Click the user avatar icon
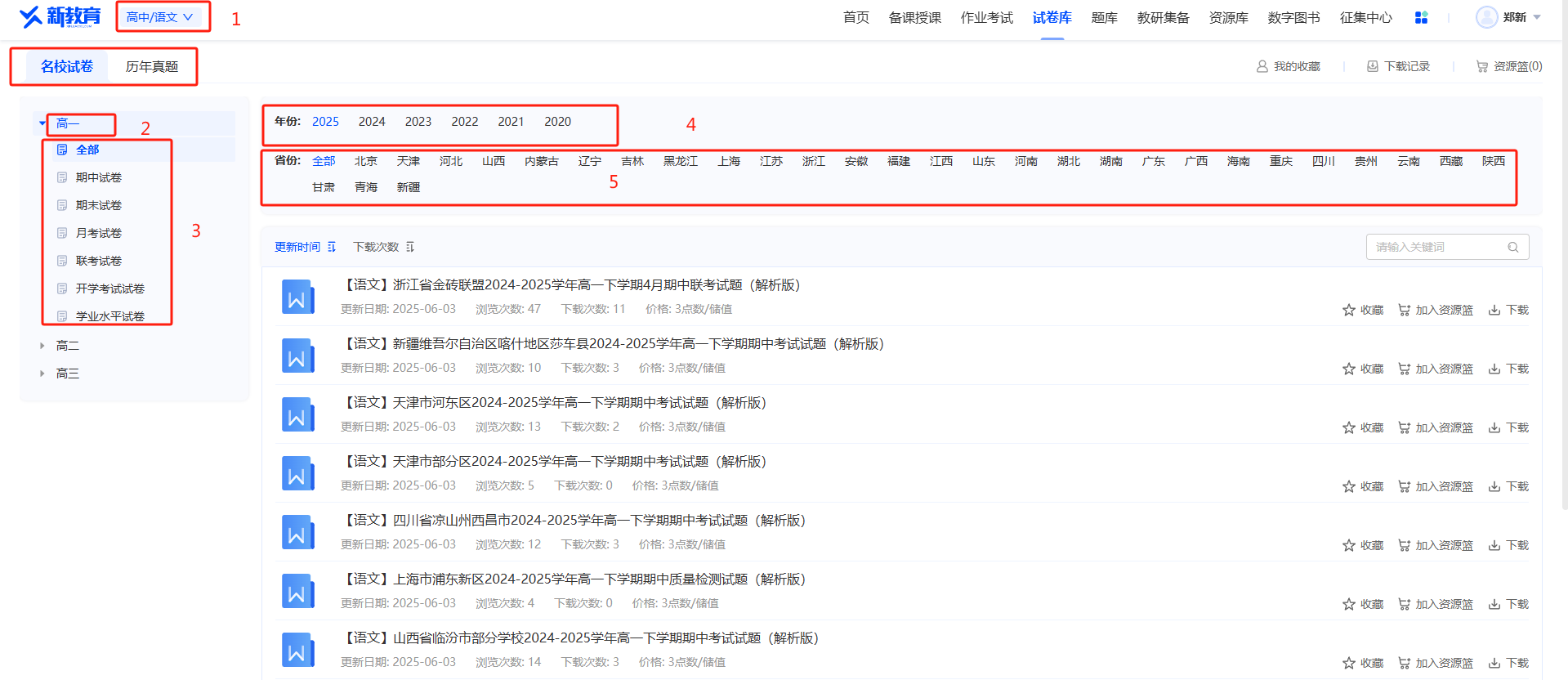Viewport: 1568px width, 680px height. click(x=1486, y=17)
